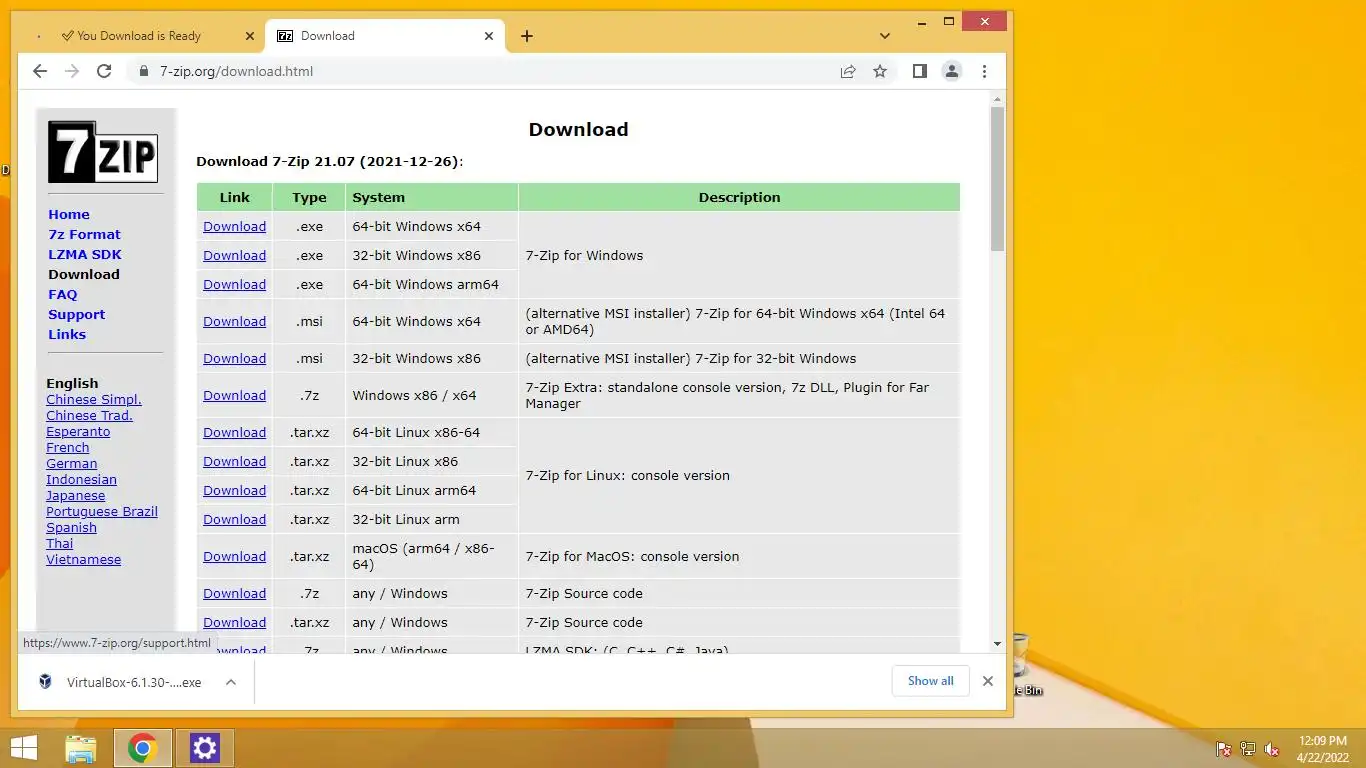The height and width of the screenshot is (768, 1366).
Task: Open FAQ in the sidebar
Action: (62, 294)
